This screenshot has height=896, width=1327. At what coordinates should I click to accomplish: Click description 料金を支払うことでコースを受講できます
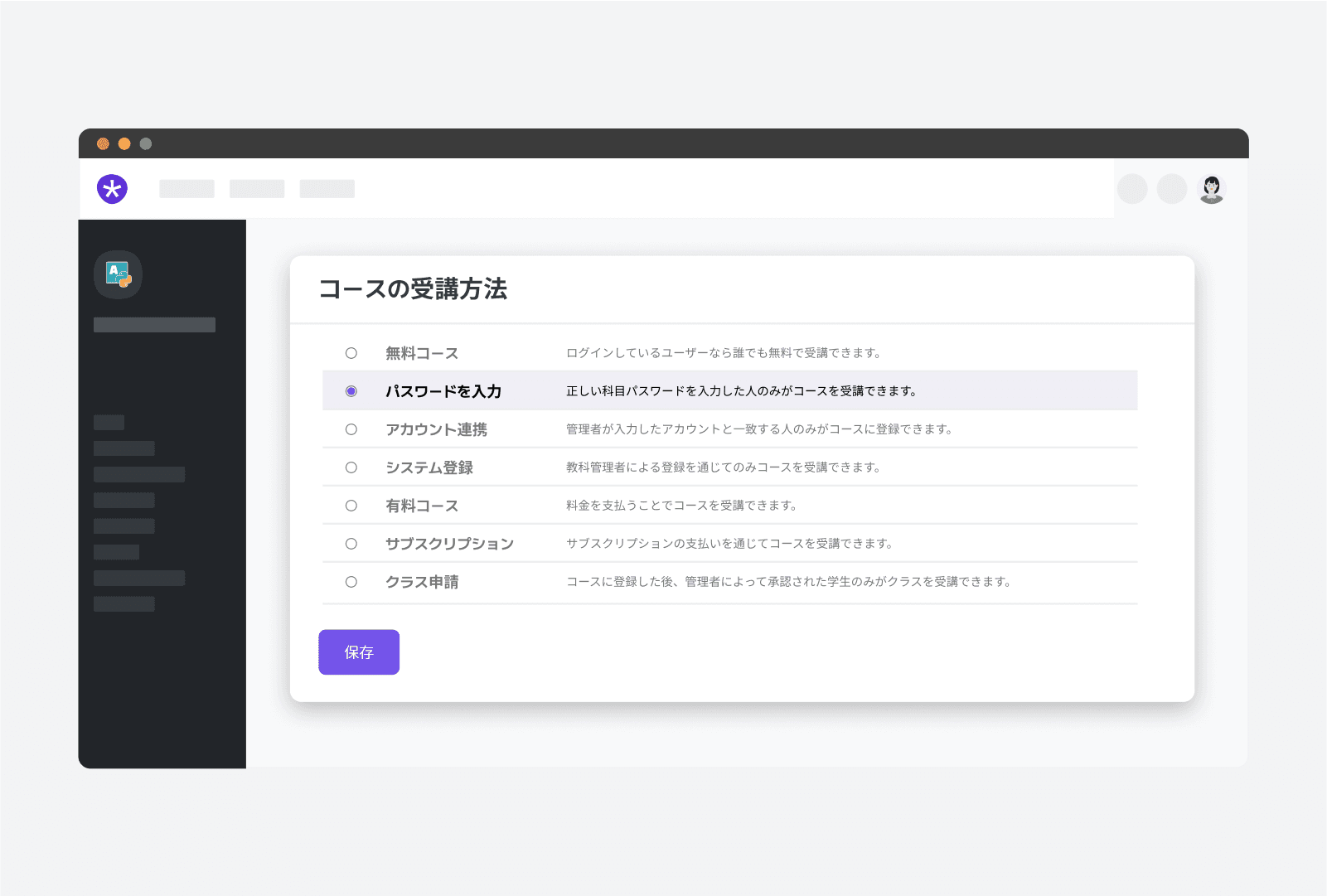(x=681, y=506)
